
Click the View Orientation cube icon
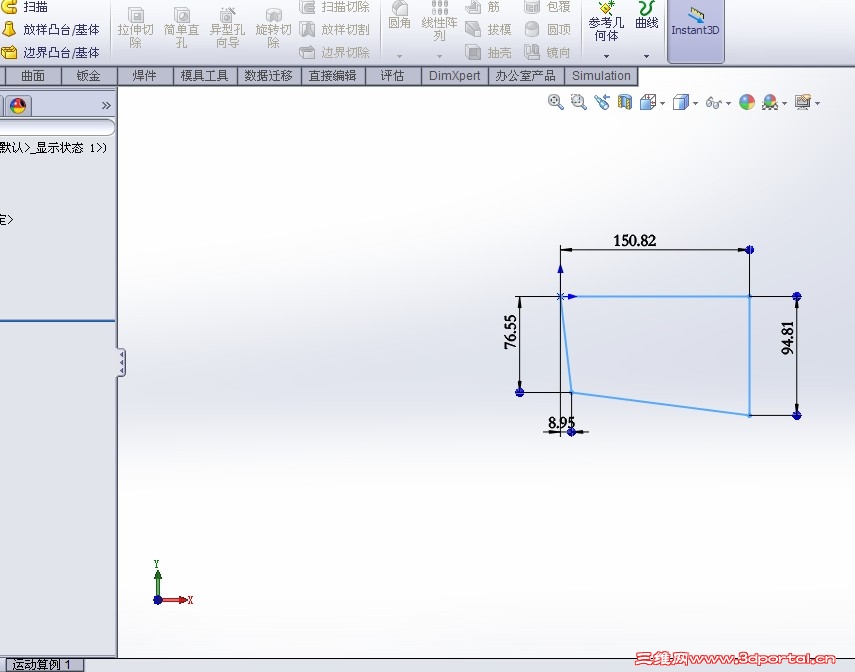tap(648, 102)
